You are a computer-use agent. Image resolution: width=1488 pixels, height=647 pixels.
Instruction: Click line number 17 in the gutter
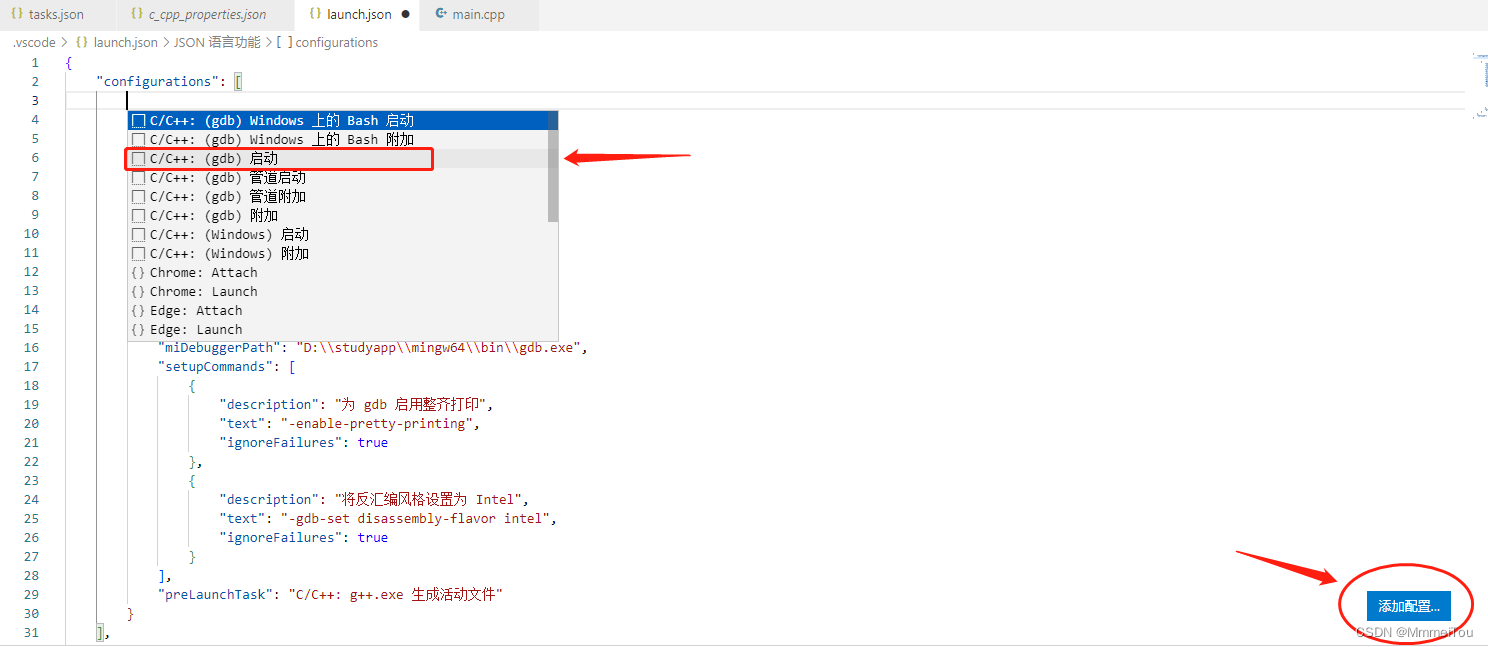point(31,367)
